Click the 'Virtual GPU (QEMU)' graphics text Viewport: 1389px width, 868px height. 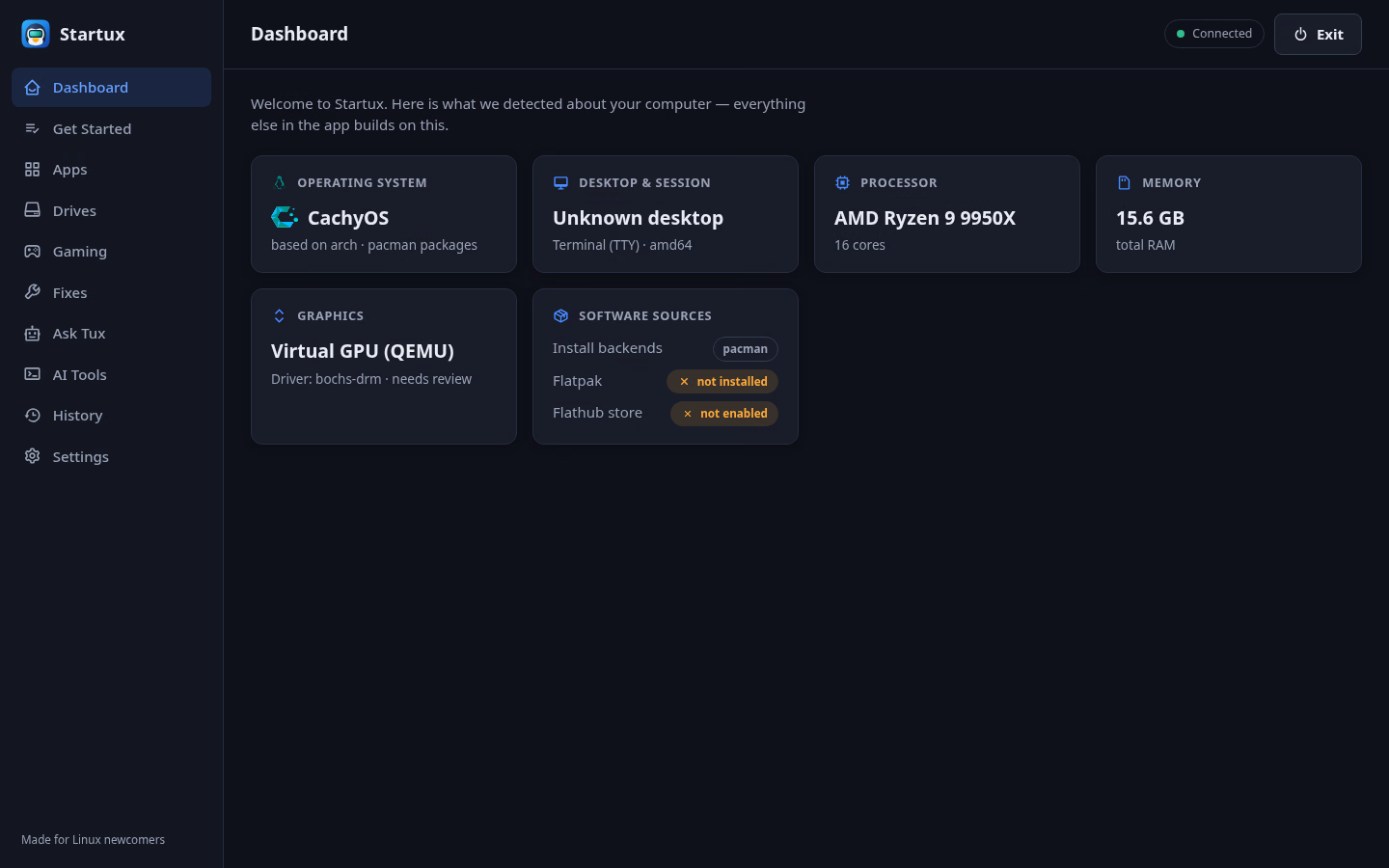coord(363,351)
